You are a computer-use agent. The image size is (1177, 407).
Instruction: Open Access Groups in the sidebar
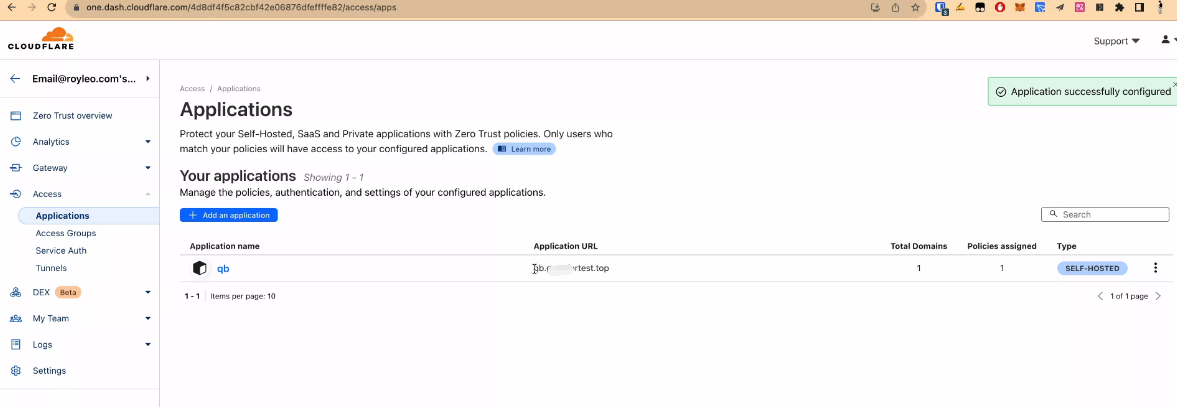66,233
